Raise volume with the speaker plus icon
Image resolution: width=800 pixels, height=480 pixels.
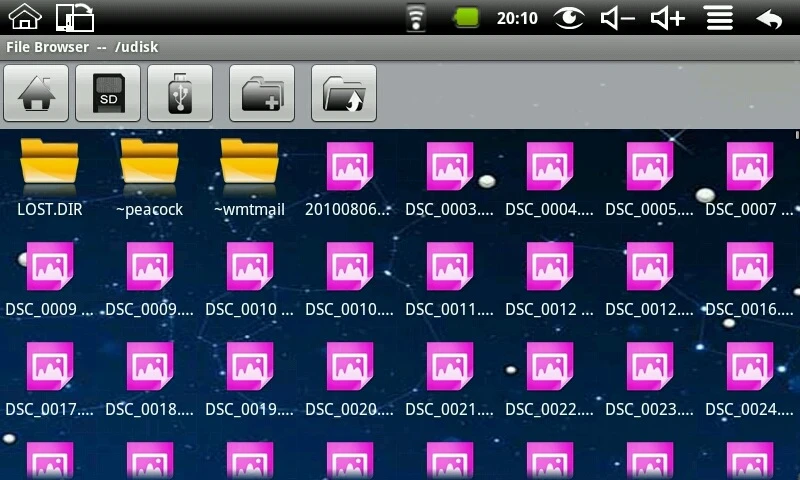[x=667, y=18]
